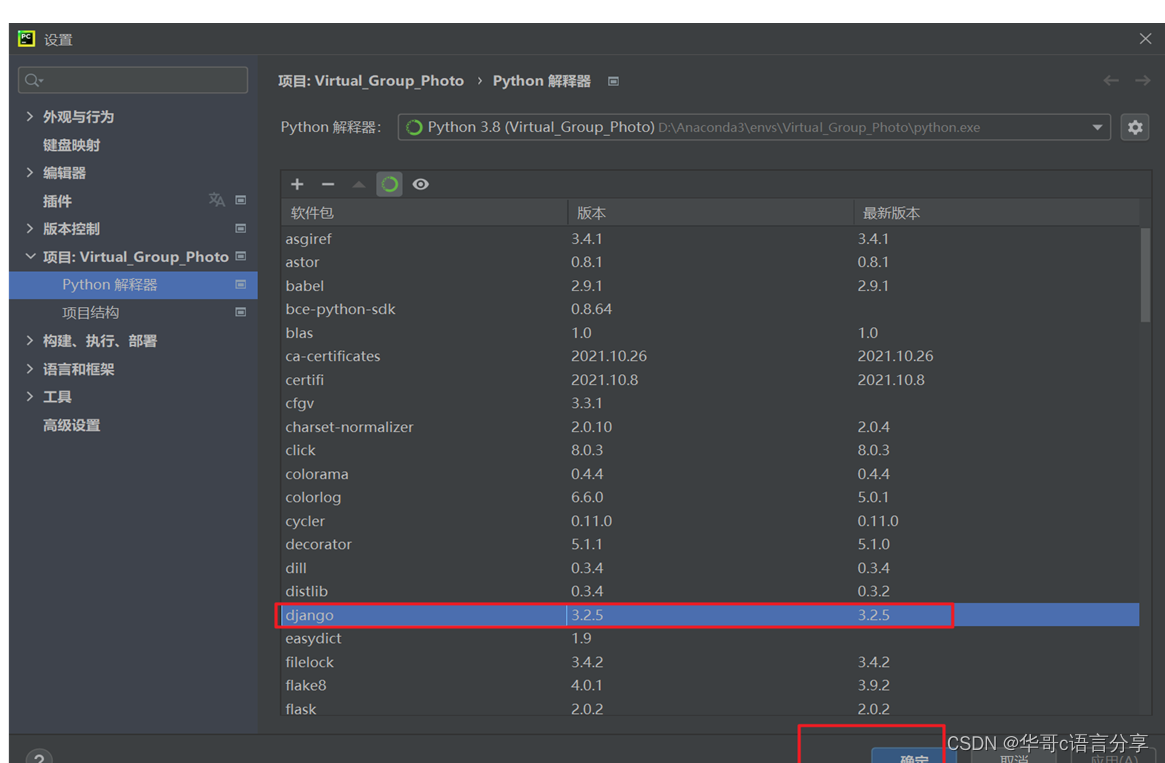Select the babel package row
The height and width of the screenshot is (763, 1165).
tap(710, 285)
